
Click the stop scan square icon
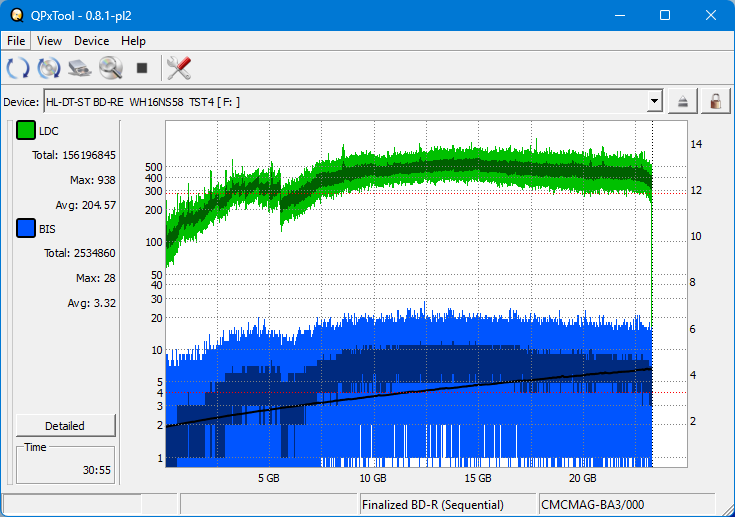pyautogui.click(x=142, y=68)
